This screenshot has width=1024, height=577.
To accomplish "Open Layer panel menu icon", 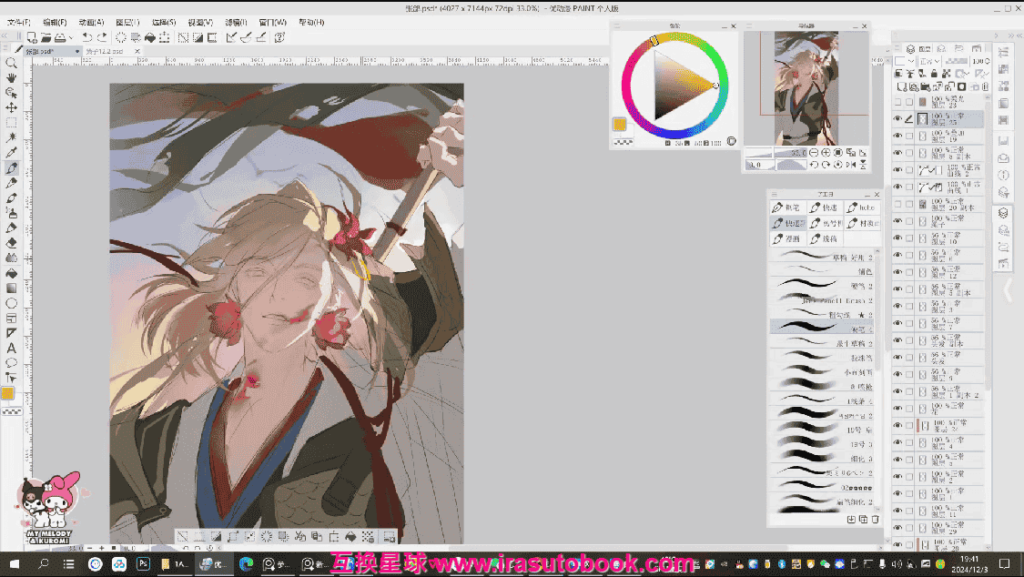I will tap(898, 48).
